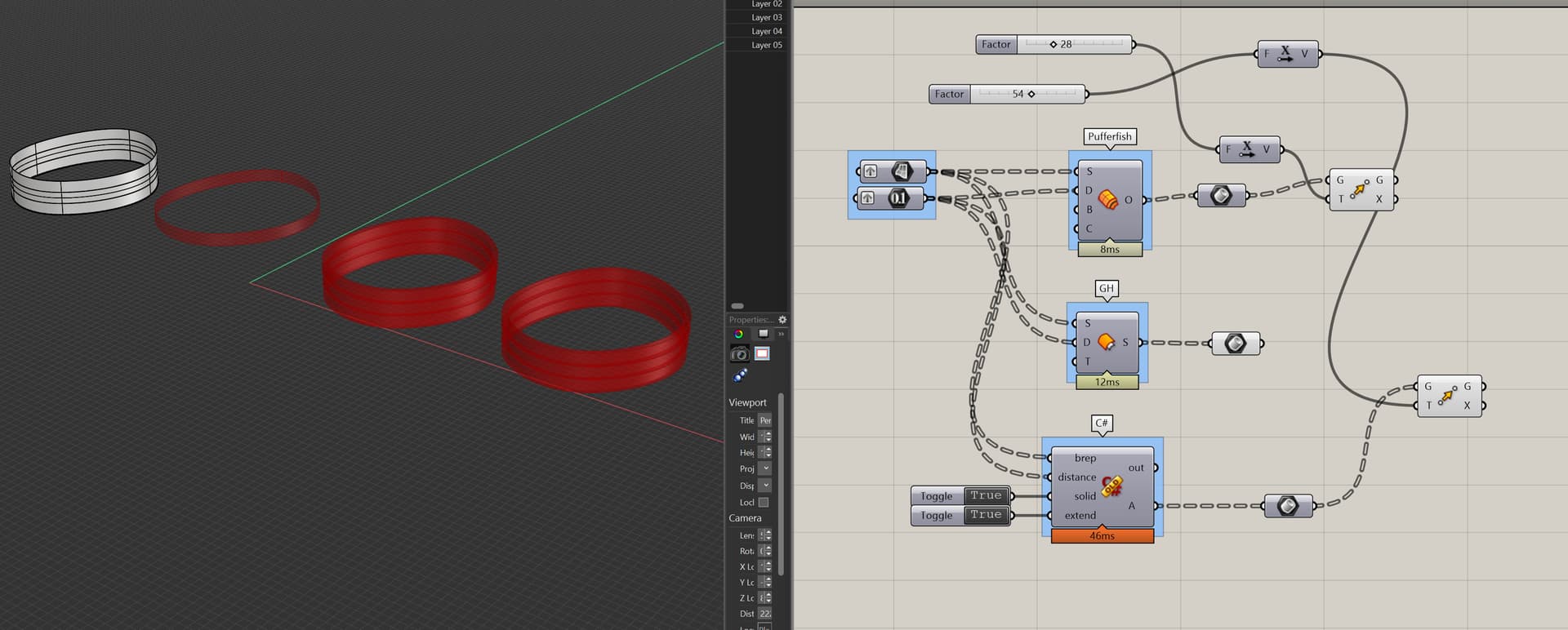Select the lower Unit X vector component
The image size is (1568, 630).
[x=1249, y=149]
